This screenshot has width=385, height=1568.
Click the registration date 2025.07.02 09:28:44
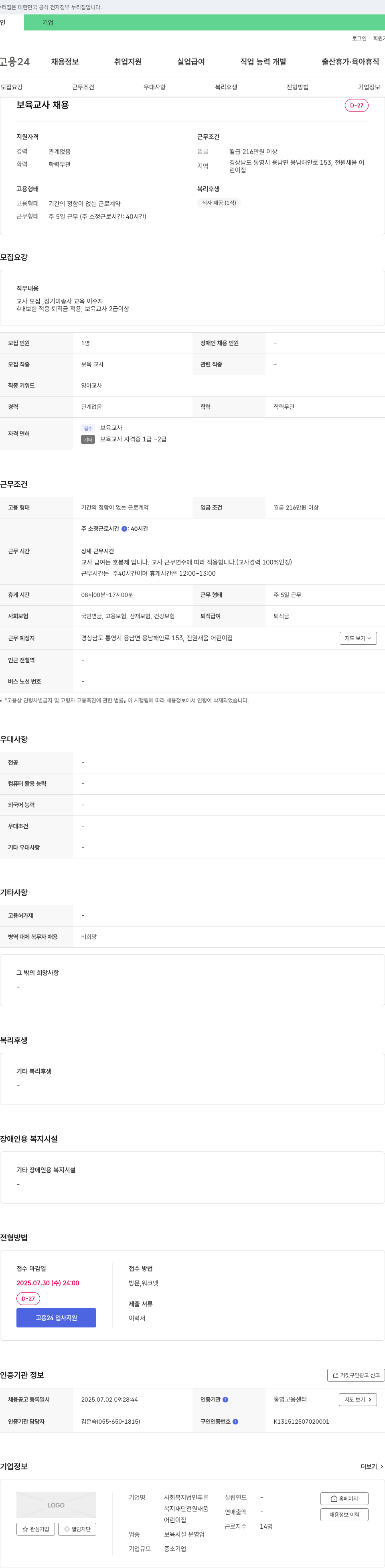pos(109,1399)
